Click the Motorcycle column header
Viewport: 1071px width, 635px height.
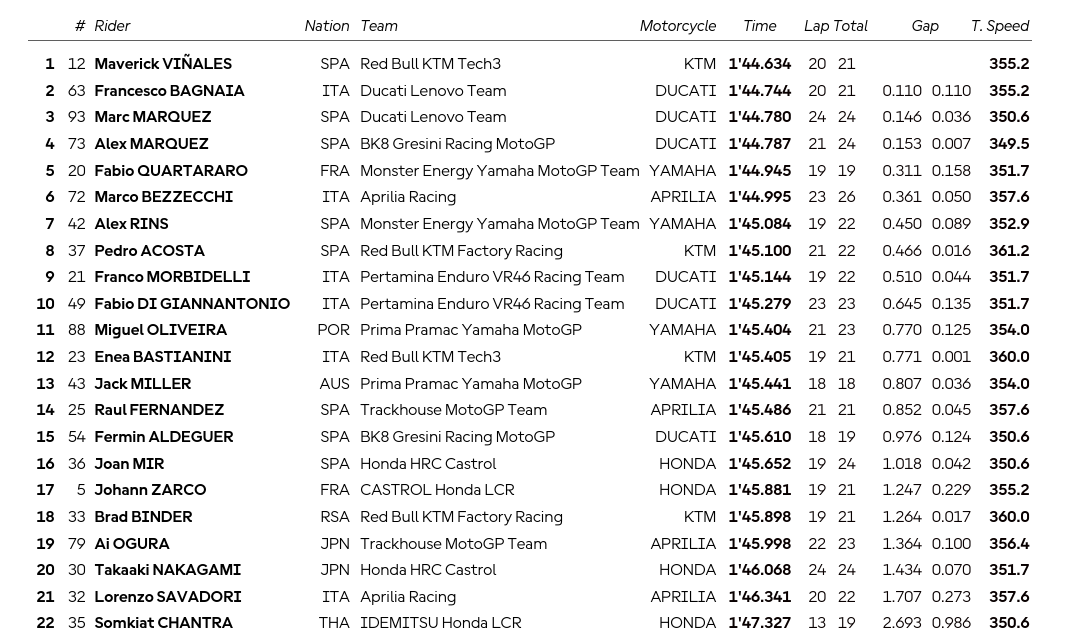tap(678, 26)
